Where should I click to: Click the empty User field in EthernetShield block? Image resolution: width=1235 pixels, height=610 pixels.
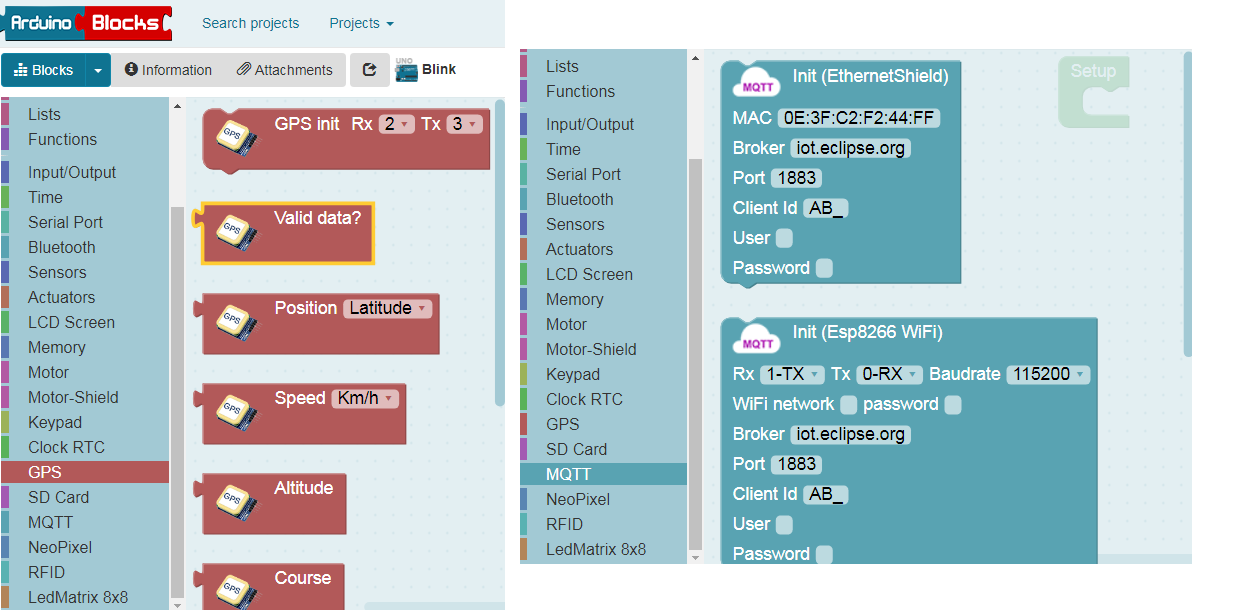[x=784, y=238]
